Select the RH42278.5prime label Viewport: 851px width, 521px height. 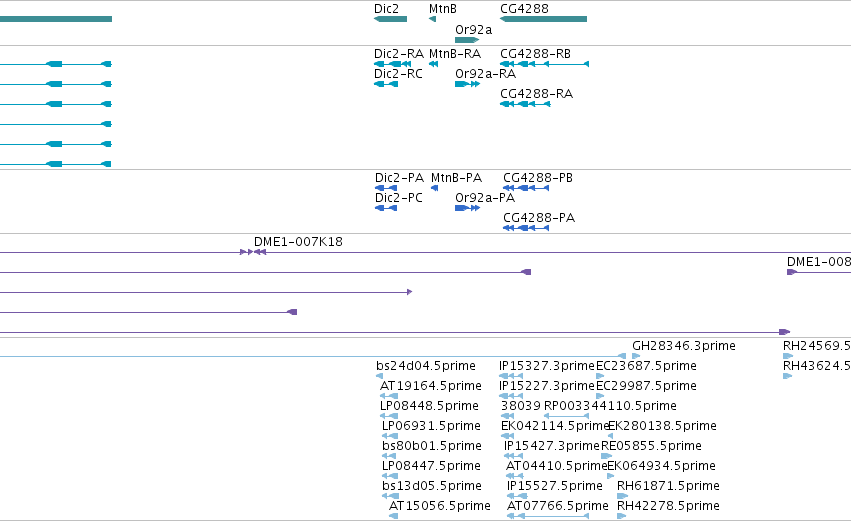[x=668, y=506]
